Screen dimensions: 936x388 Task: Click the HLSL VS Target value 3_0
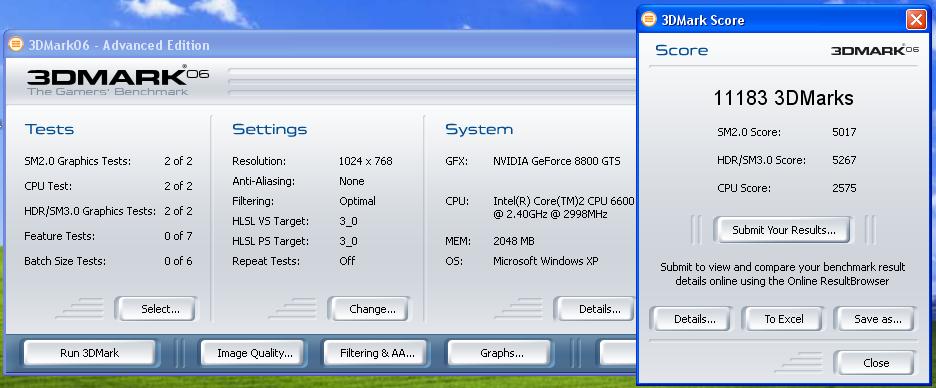[x=348, y=221]
